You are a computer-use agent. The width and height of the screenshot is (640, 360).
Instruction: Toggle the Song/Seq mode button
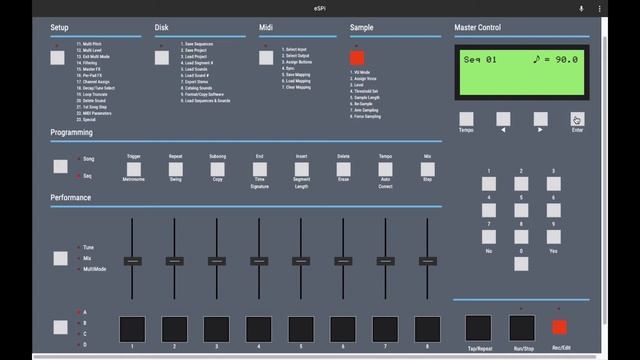(x=60, y=167)
